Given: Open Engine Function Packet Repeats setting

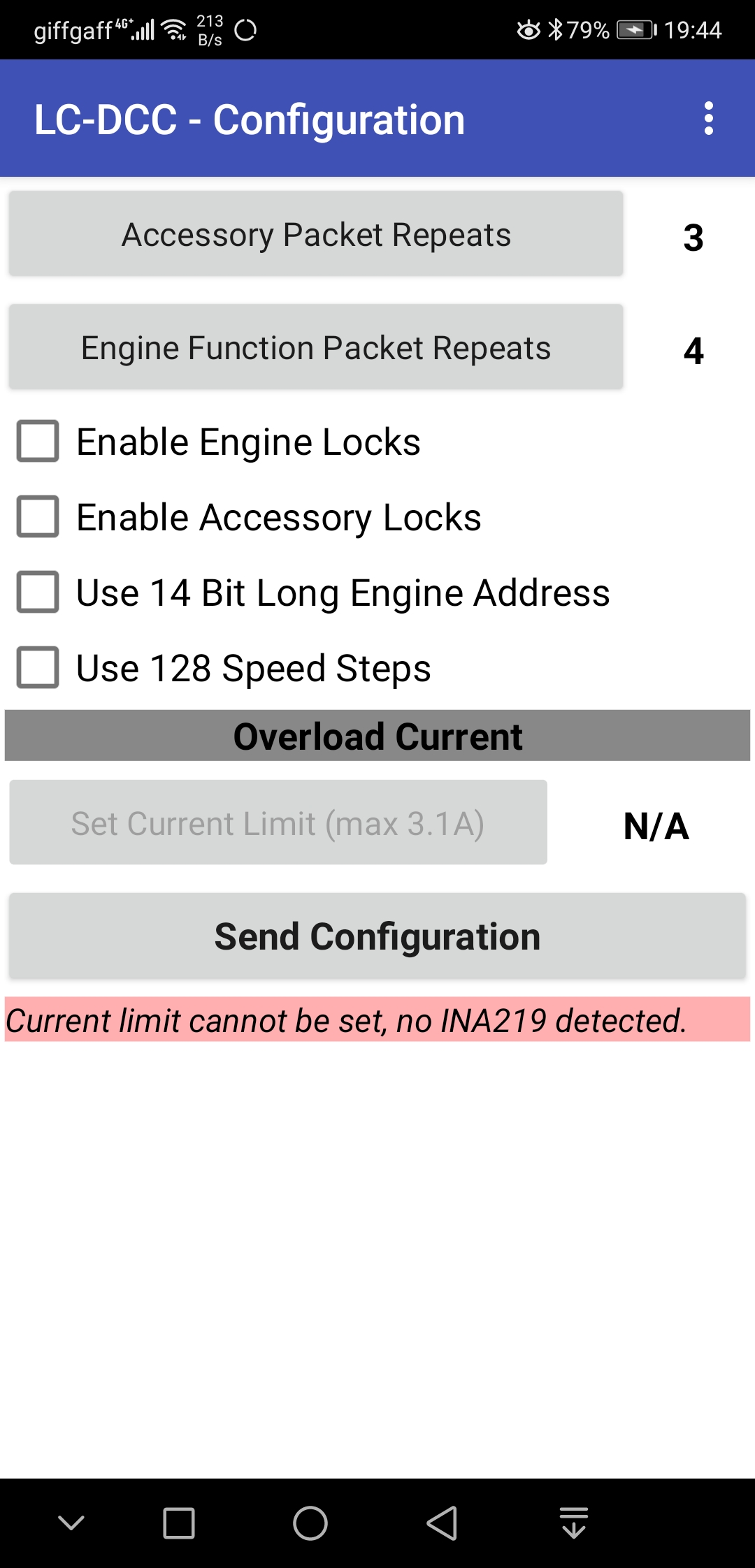Looking at the screenshot, I should (x=316, y=347).
